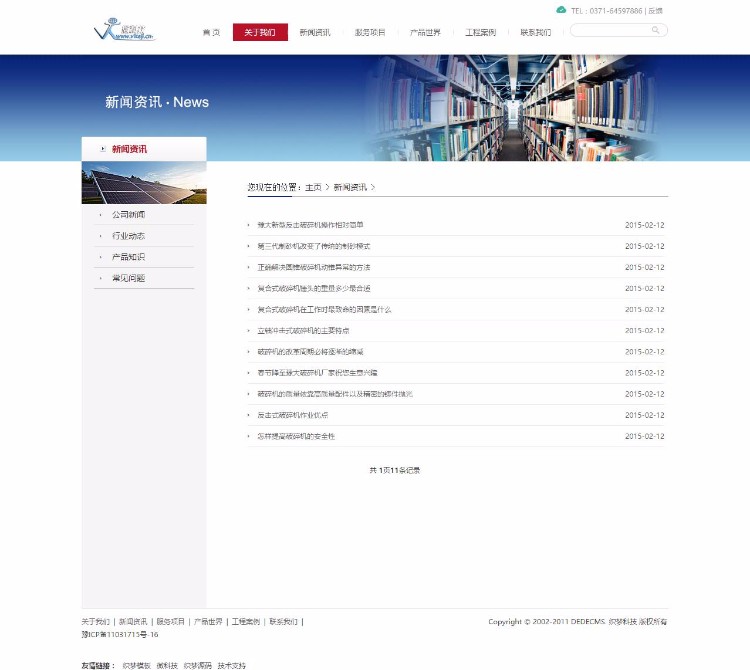Select 行业动态 in the sidebar
The width and height of the screenshot is (750, 670).
click(x=128, y=236)
